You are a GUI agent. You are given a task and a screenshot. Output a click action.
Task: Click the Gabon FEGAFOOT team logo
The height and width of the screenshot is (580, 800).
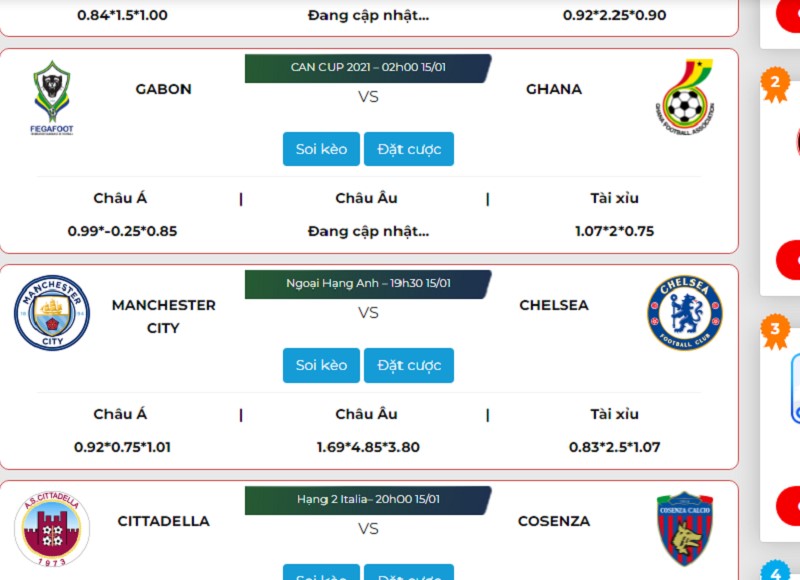[x=52, y=97]
